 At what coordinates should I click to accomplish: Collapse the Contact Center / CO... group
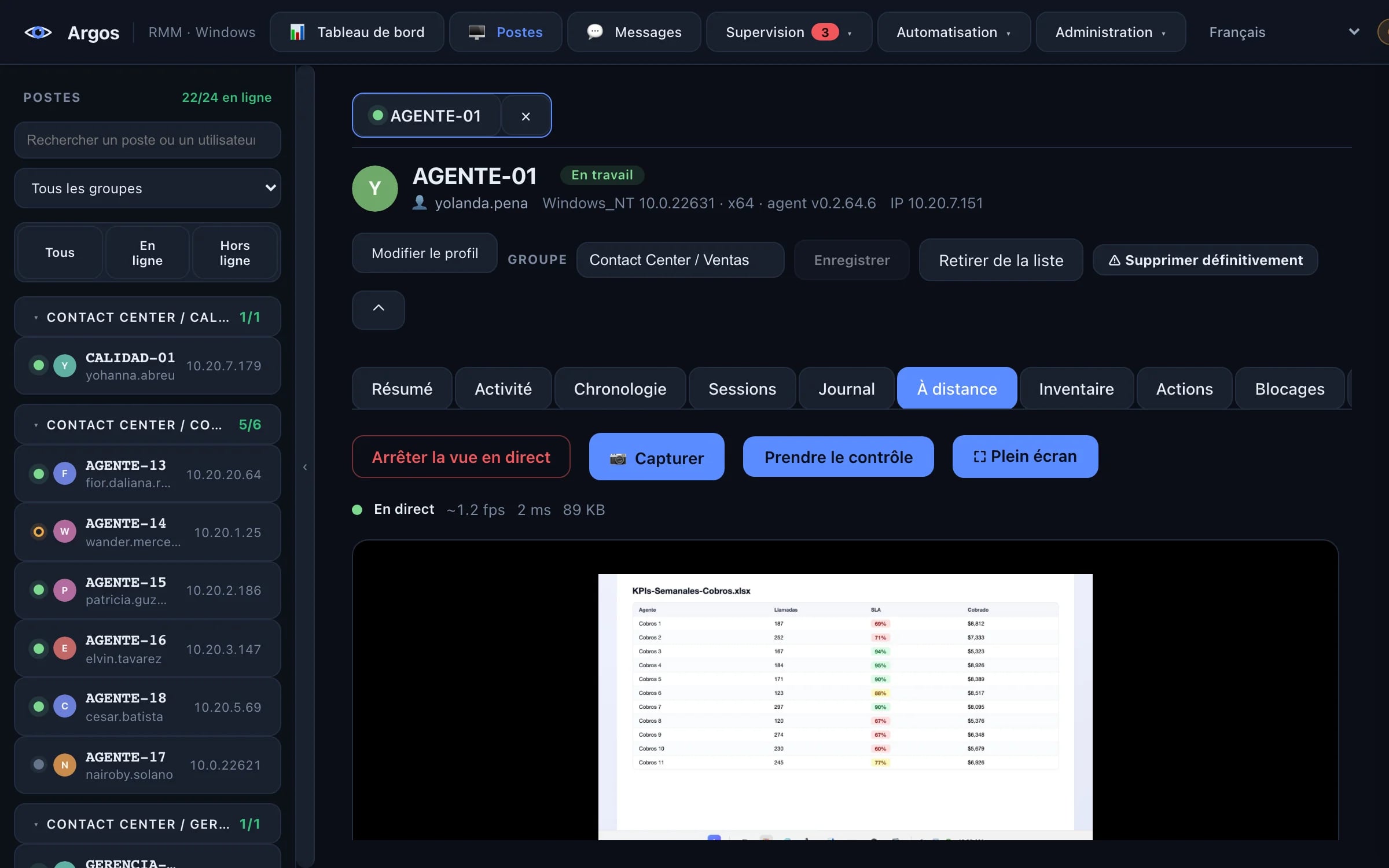148,425
